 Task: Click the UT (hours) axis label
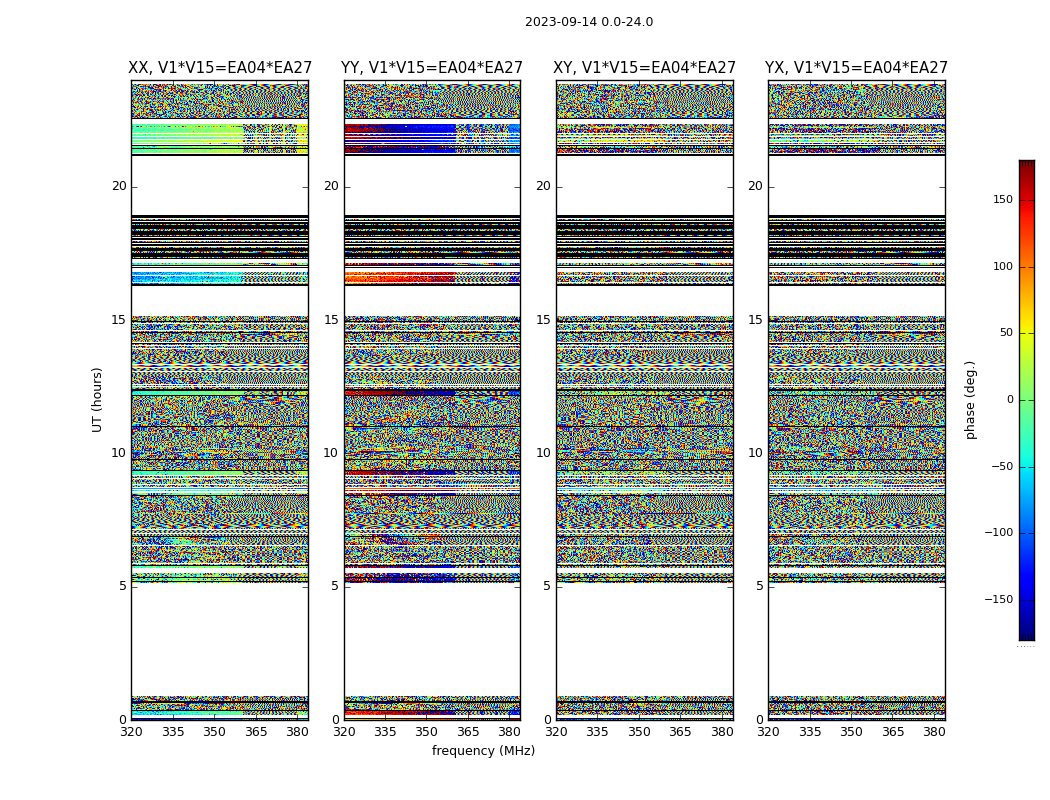coord(97,400)
